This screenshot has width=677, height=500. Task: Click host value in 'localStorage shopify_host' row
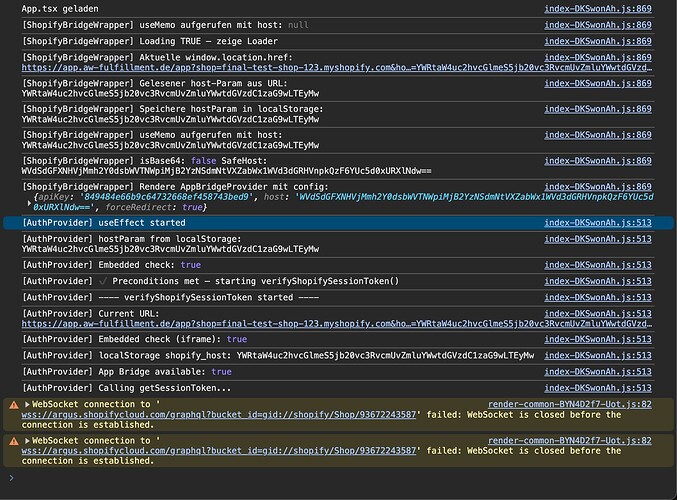[x=385, y=356]
